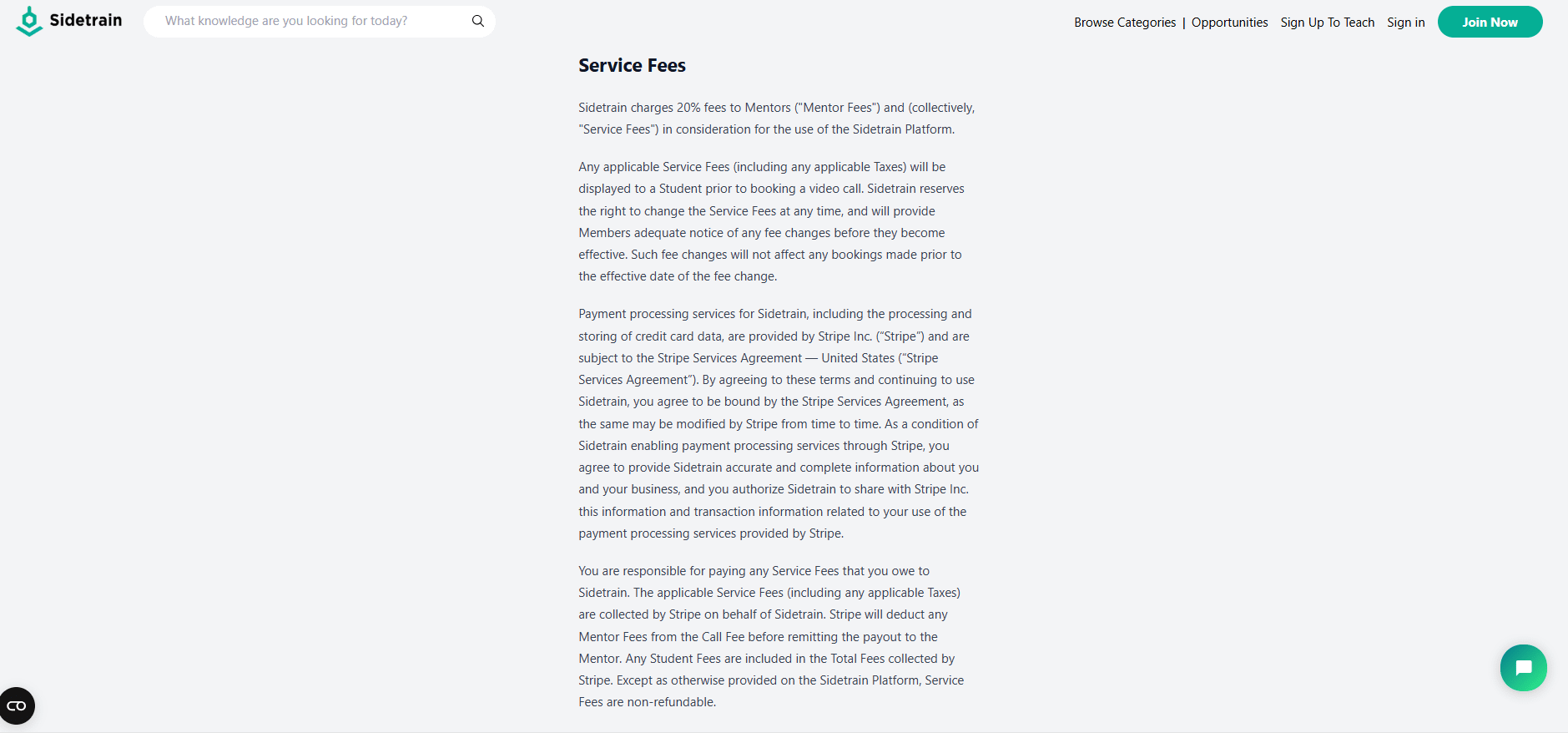Click the black round toggle-shaped widget icon
Screen dimensions: 1568x733
pos(17,706)
